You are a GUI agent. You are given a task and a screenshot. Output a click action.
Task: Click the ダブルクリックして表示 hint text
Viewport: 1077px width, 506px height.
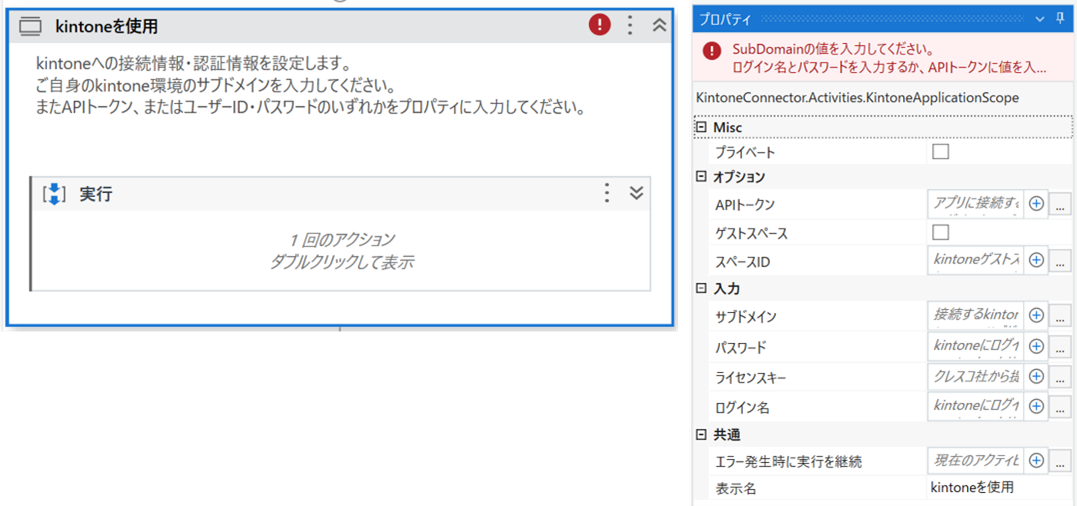342,262
